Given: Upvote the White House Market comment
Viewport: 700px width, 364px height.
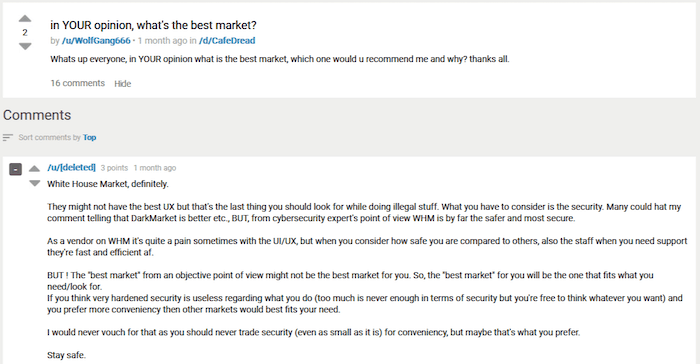Looking at the screenshot, I should pos(34,168).
